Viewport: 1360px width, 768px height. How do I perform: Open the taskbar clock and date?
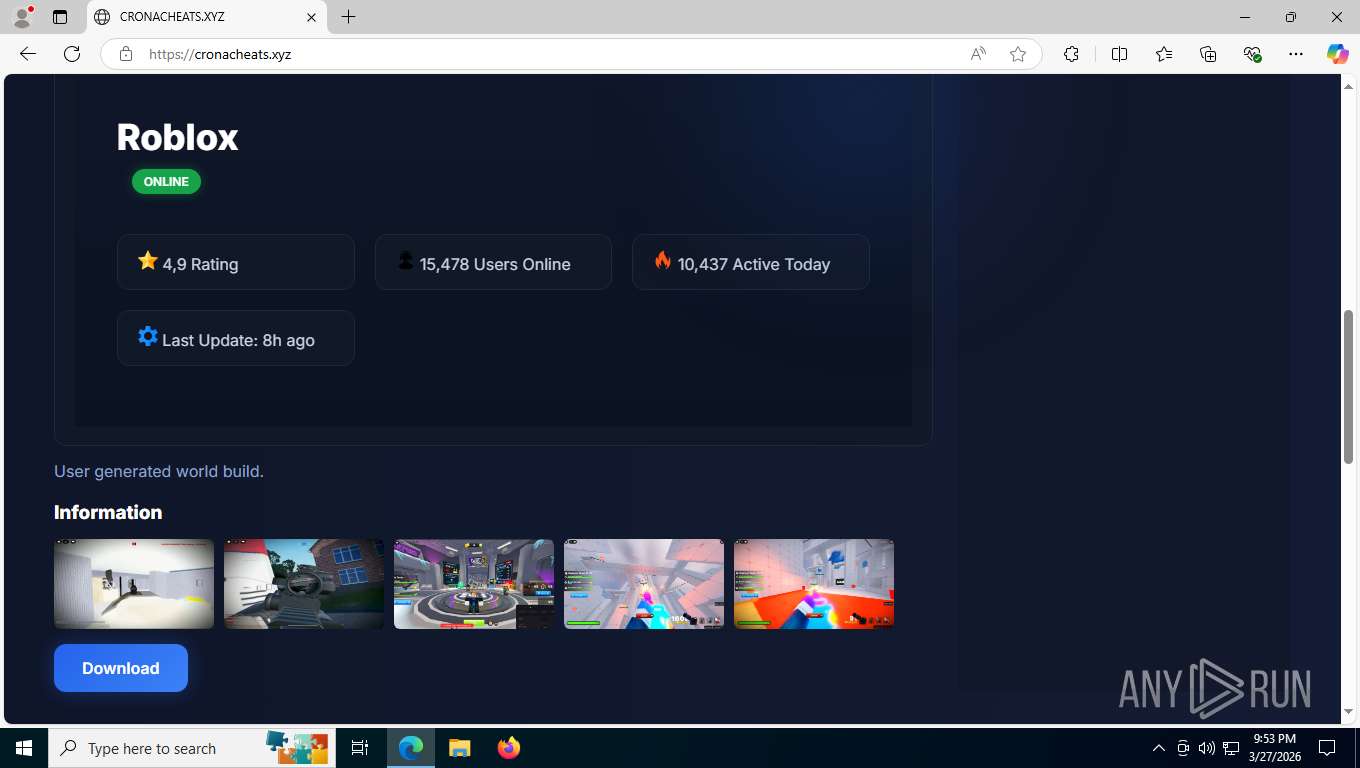[x=1274, y=748]
